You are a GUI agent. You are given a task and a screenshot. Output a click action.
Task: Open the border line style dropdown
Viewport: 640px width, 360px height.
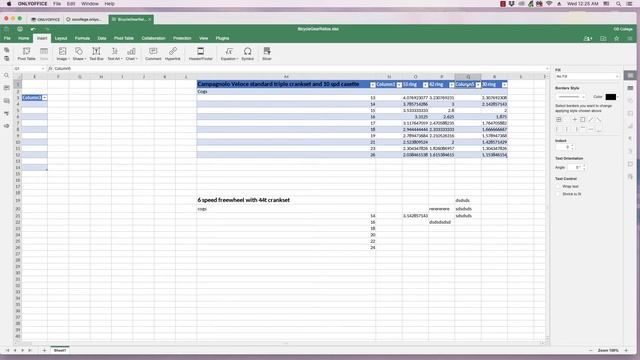(570, 97)
